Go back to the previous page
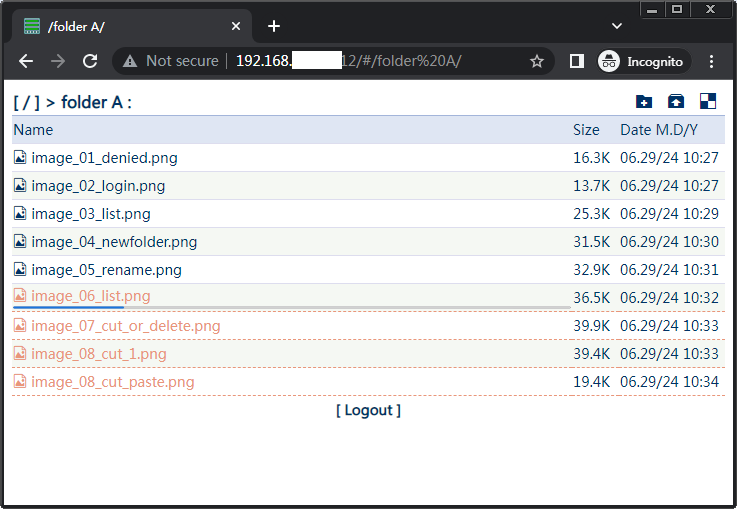The width and height of the screenshot is (737, 509). coord(26,61)
